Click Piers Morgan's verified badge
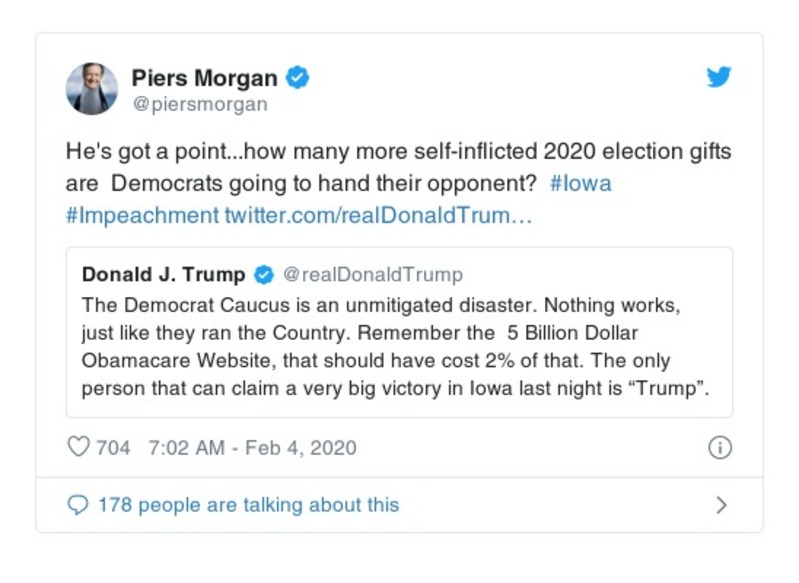 pos(297,77)
